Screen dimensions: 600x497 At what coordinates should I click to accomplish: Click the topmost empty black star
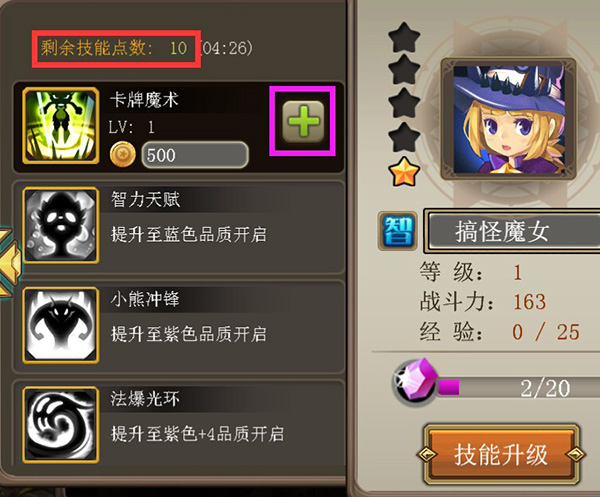tap(404, 37)
